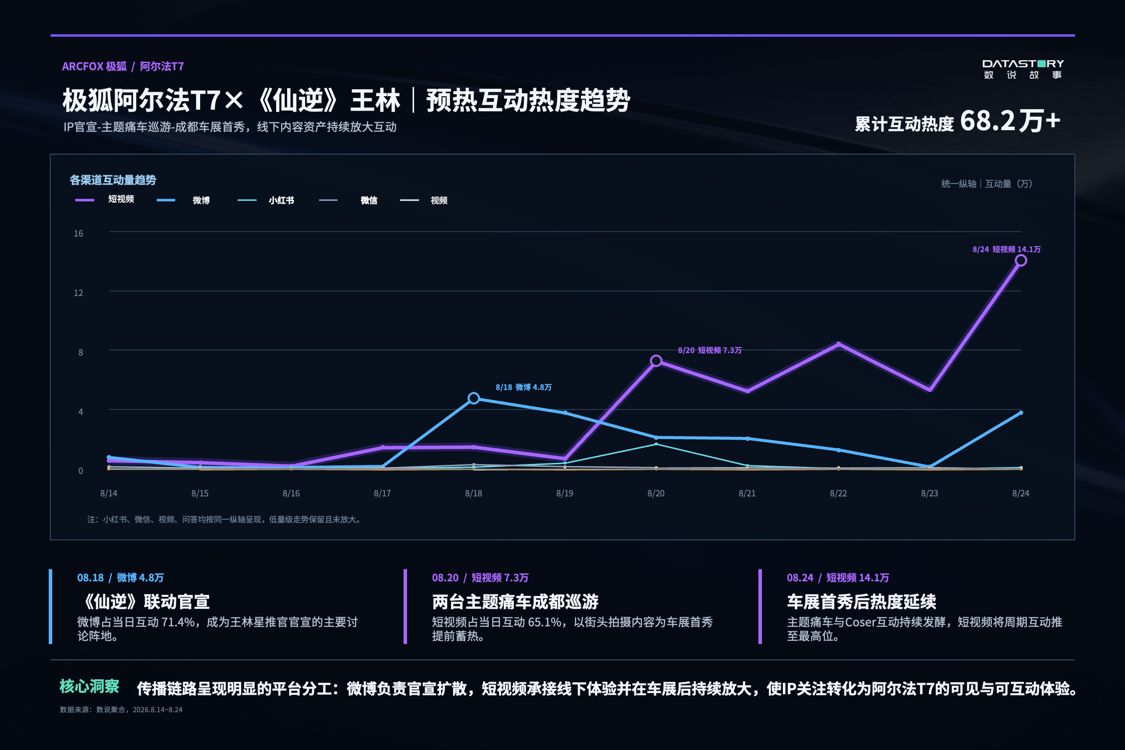Select the blue 微博 legend swatch
The height and width of the screenshot is (750, 1125).
[x=166, y=200]
